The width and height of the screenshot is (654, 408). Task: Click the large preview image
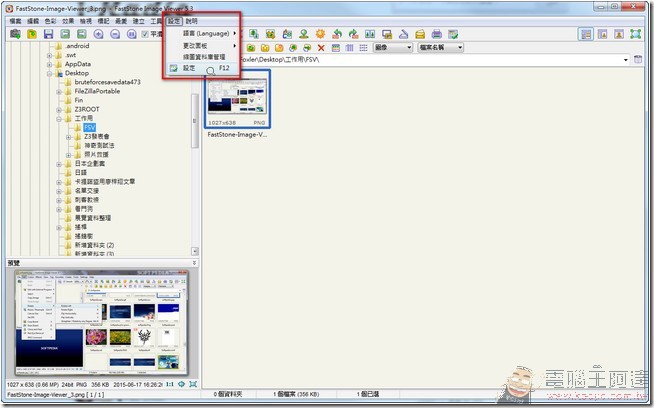point(101,322)
